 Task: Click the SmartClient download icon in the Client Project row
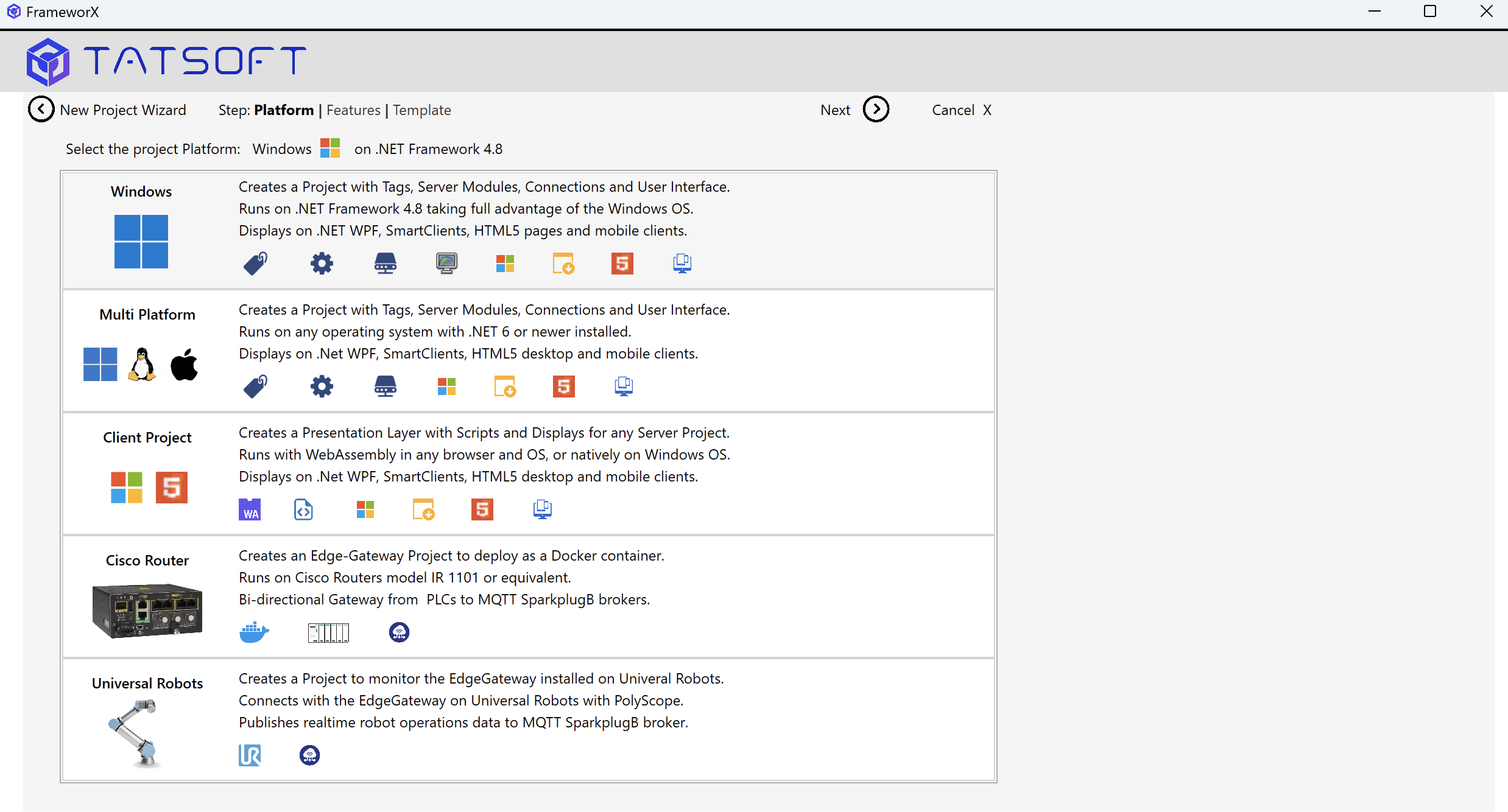coord(423,509)
